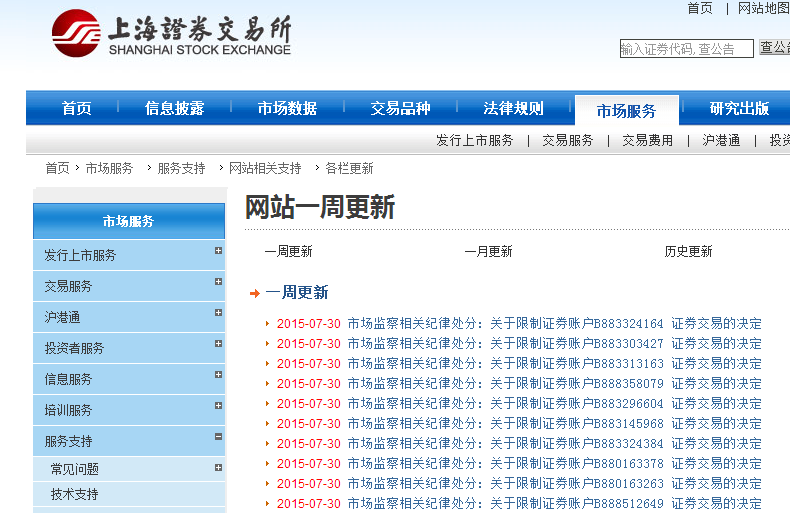The image size is (790, 513).
Task: Expand the 培训服务 sidebar plus icon
Action: (218, 406)
